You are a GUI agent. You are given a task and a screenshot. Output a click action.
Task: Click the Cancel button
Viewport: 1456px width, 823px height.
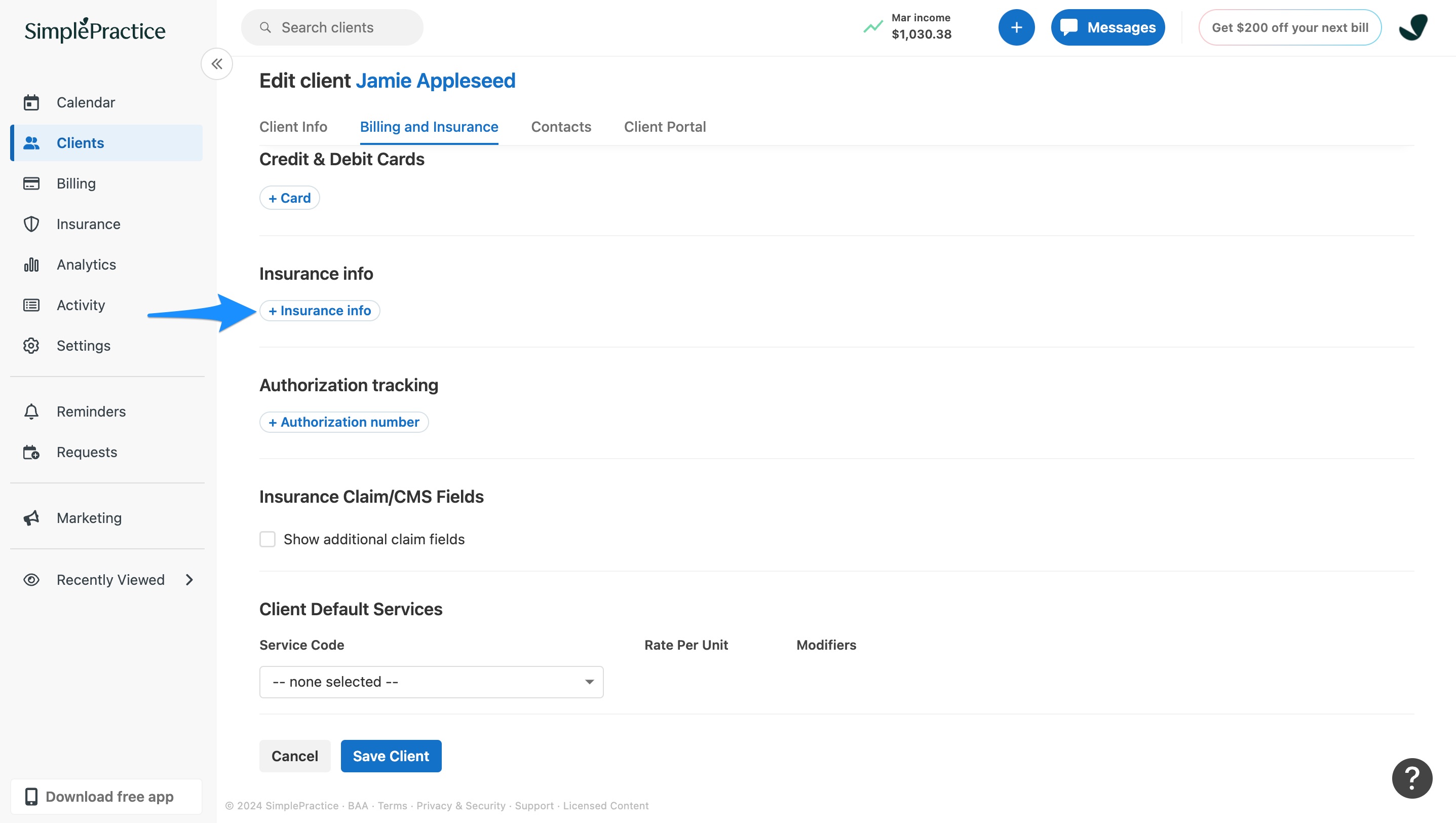coord(294,756)
